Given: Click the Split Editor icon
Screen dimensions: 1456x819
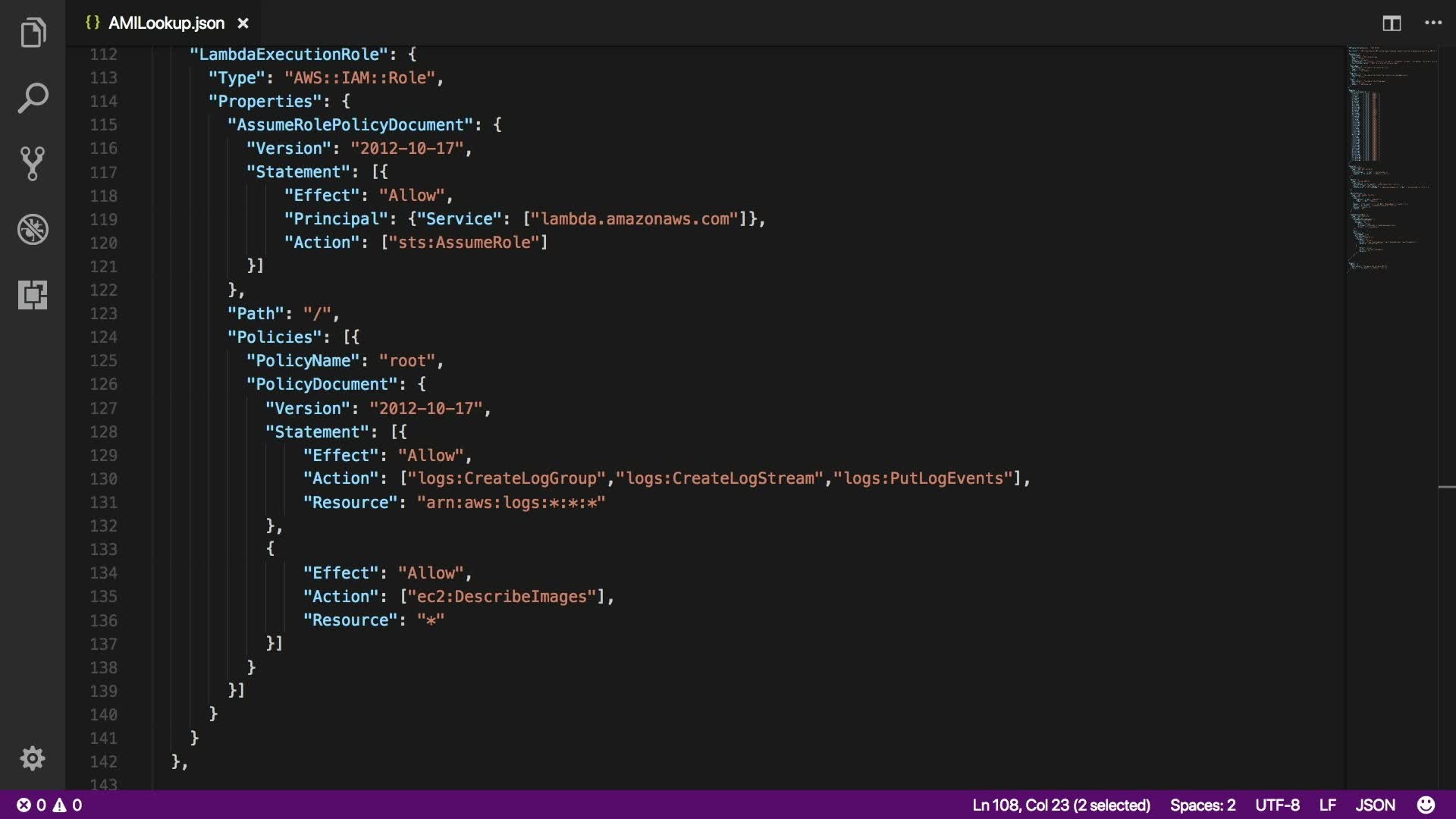Looking at the screenshot, I should 1391,24.
